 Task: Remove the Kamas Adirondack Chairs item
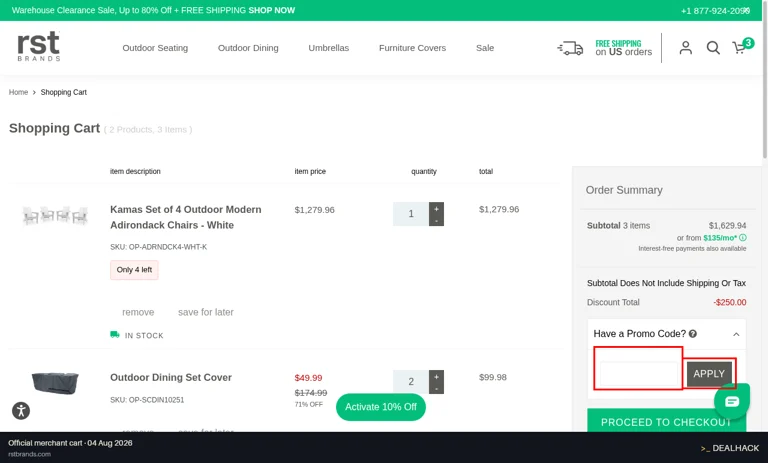138,312
